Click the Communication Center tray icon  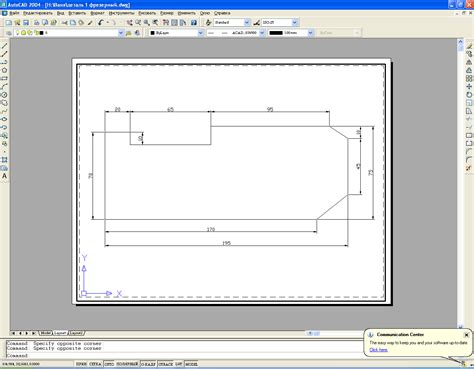pos(464,363)
